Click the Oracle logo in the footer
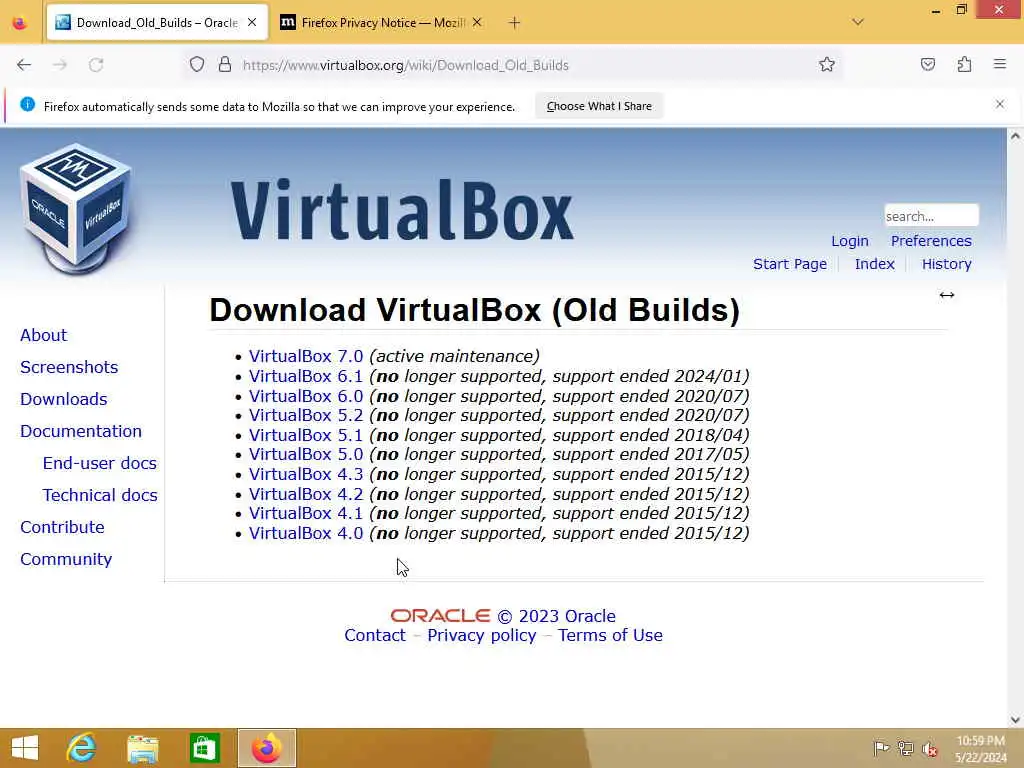This screenshot has height=768, width=1024. coord(440,616)
